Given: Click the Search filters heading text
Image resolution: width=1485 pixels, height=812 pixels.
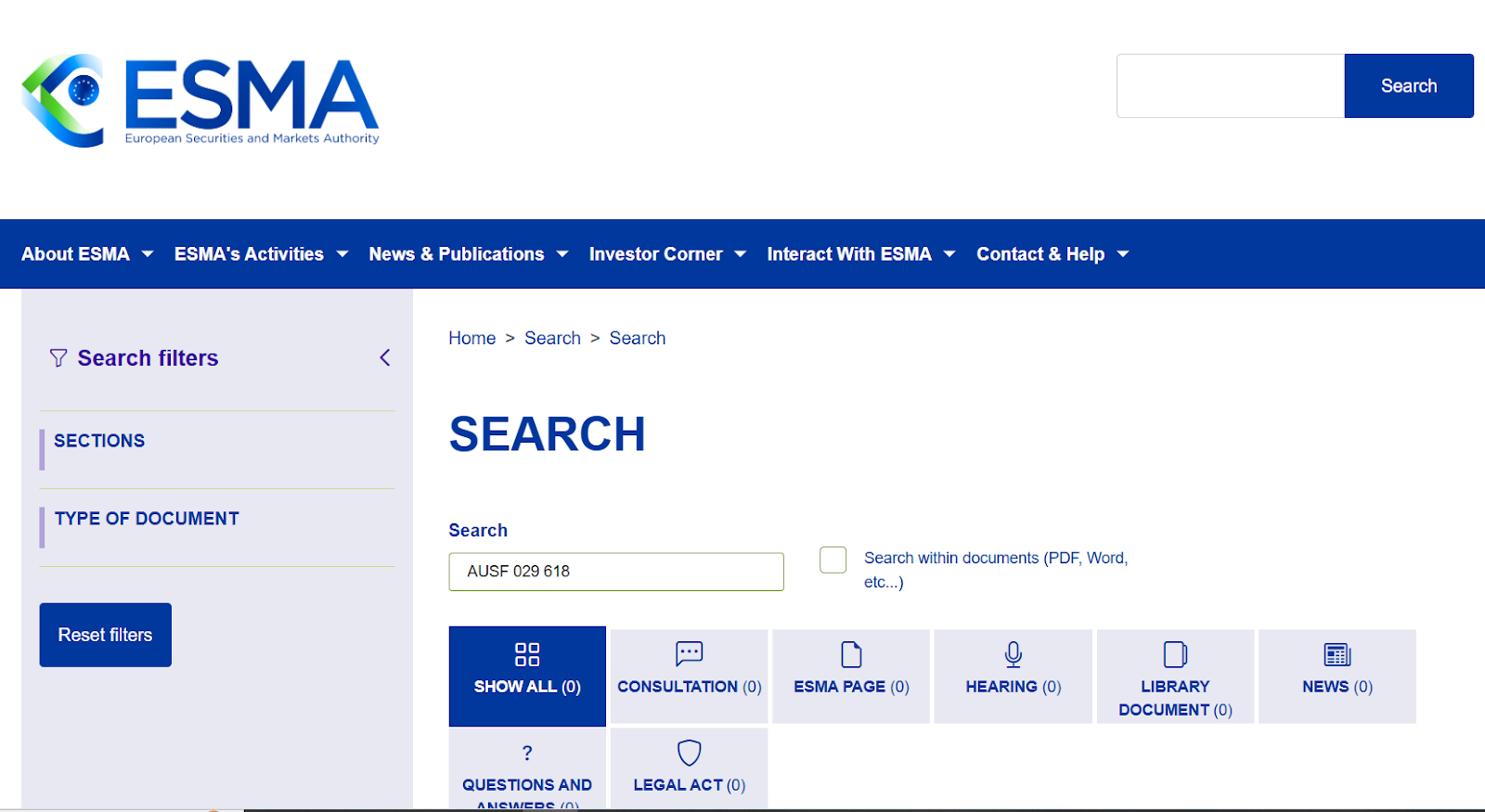Looking at the screenshot, I should tap(148, 358).
